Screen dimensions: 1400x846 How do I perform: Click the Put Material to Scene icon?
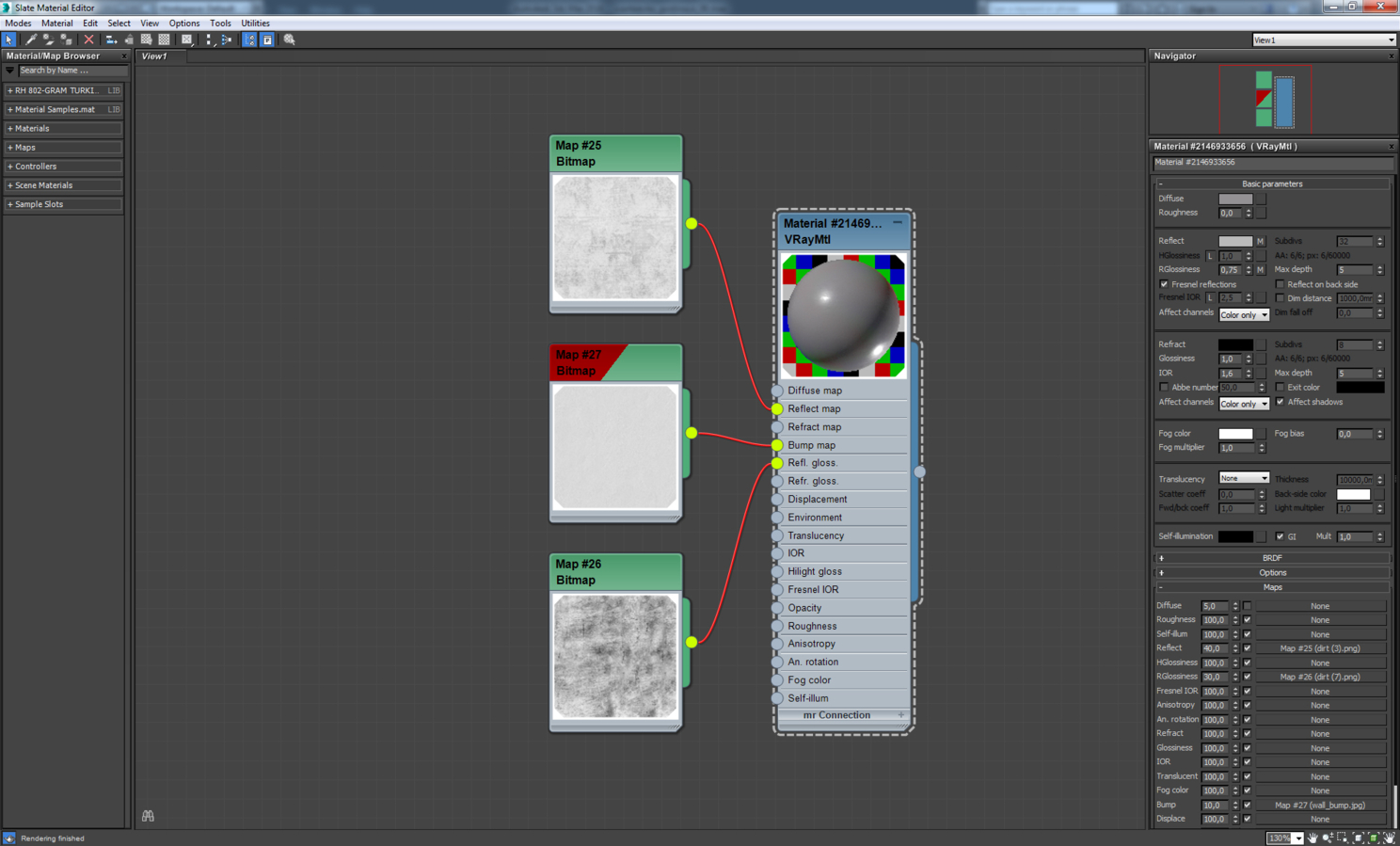tap(48, 40)
